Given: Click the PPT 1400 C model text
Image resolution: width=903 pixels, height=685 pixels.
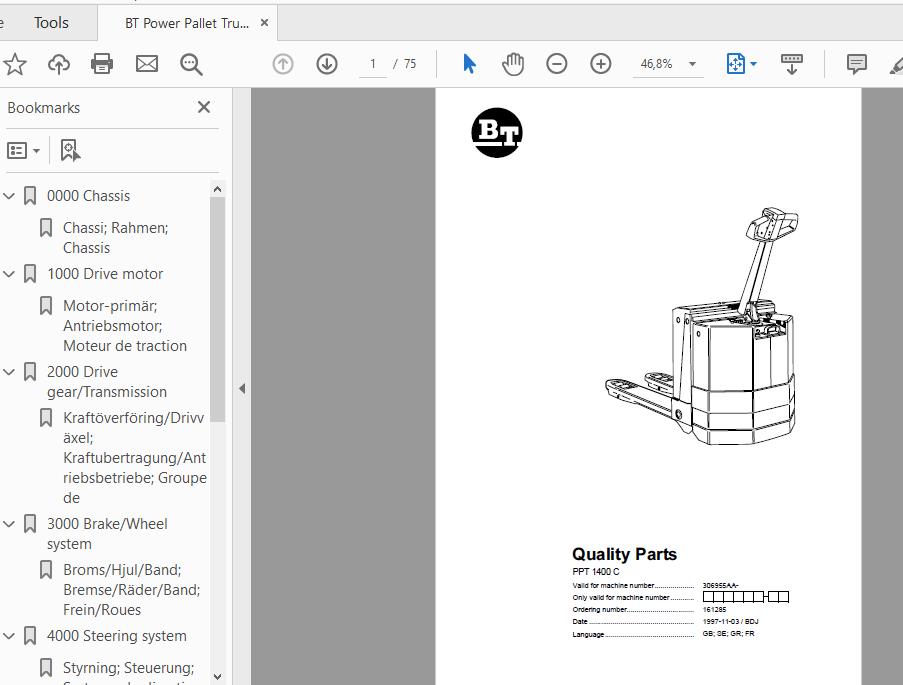Looking at the screenshot, I should [x=595, y=572].
